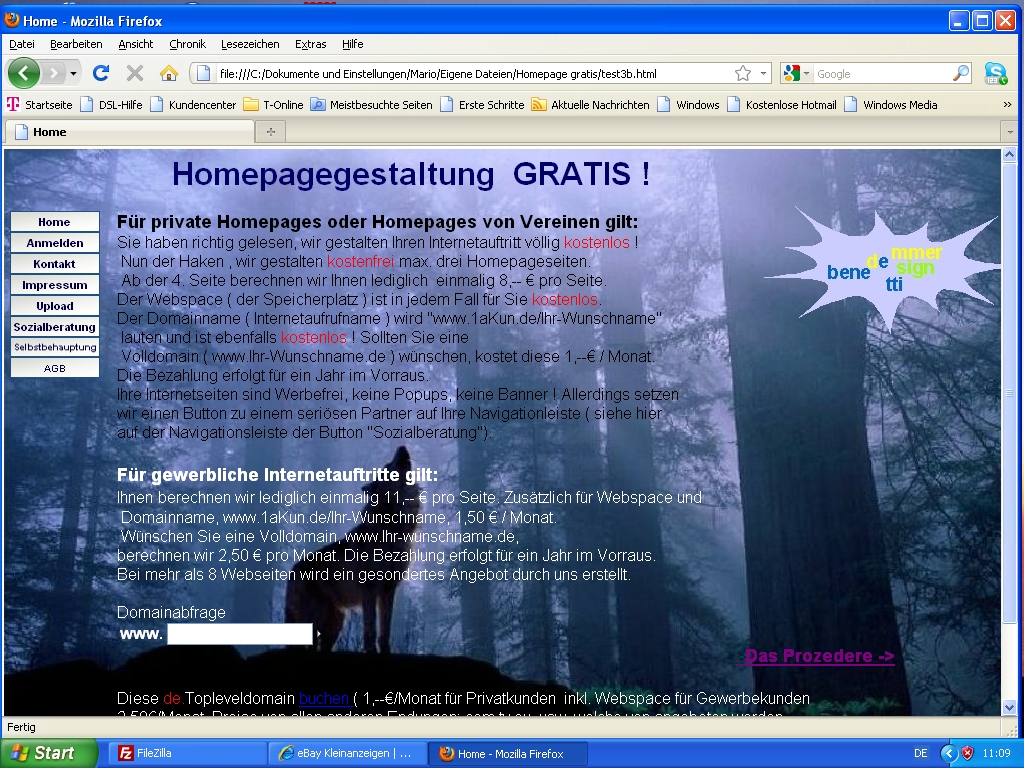Viewport: 1024px width, 768px height.
Task: Click the red security shield tray icon
Action: (x=968, y=753)
